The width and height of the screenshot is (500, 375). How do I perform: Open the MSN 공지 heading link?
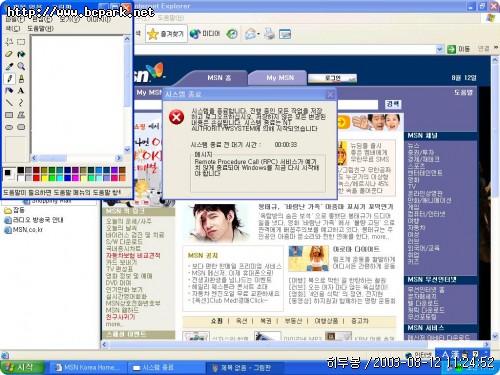[x=203, y=255]
